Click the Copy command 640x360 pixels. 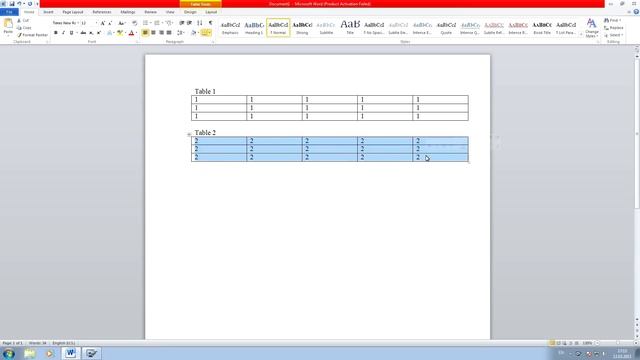(x=24, y=28)
